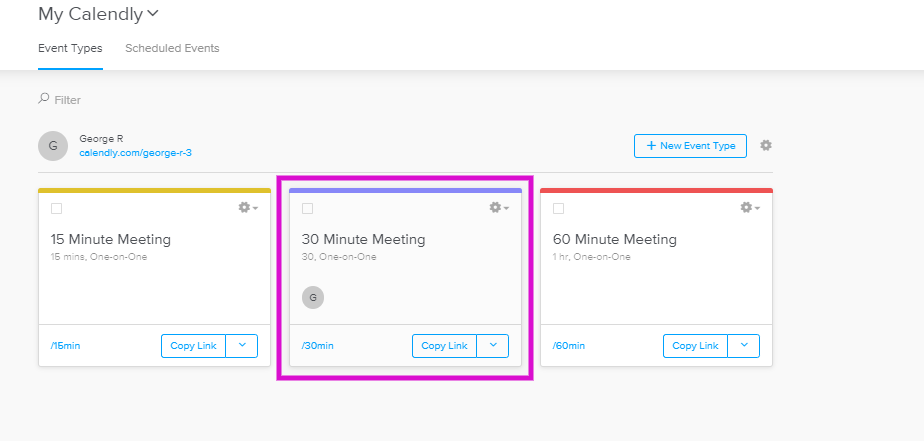The height and width of the screenshot is (441, 924).
Task: Open gear settings on 15 Minute Meeting card
Action: pyautogui.click(x=248, y=208)
